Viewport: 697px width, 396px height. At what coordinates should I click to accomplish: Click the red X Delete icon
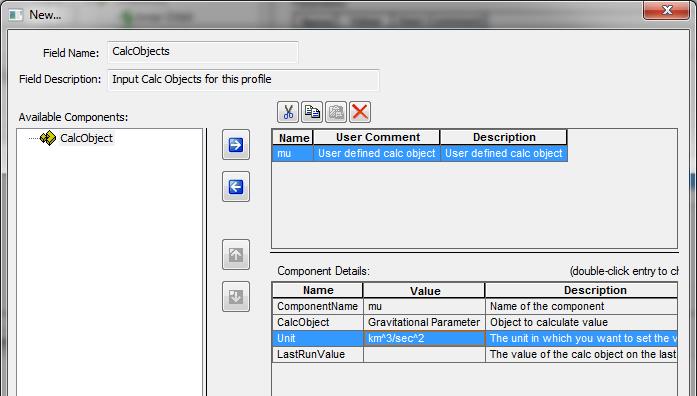click(360, 112)
